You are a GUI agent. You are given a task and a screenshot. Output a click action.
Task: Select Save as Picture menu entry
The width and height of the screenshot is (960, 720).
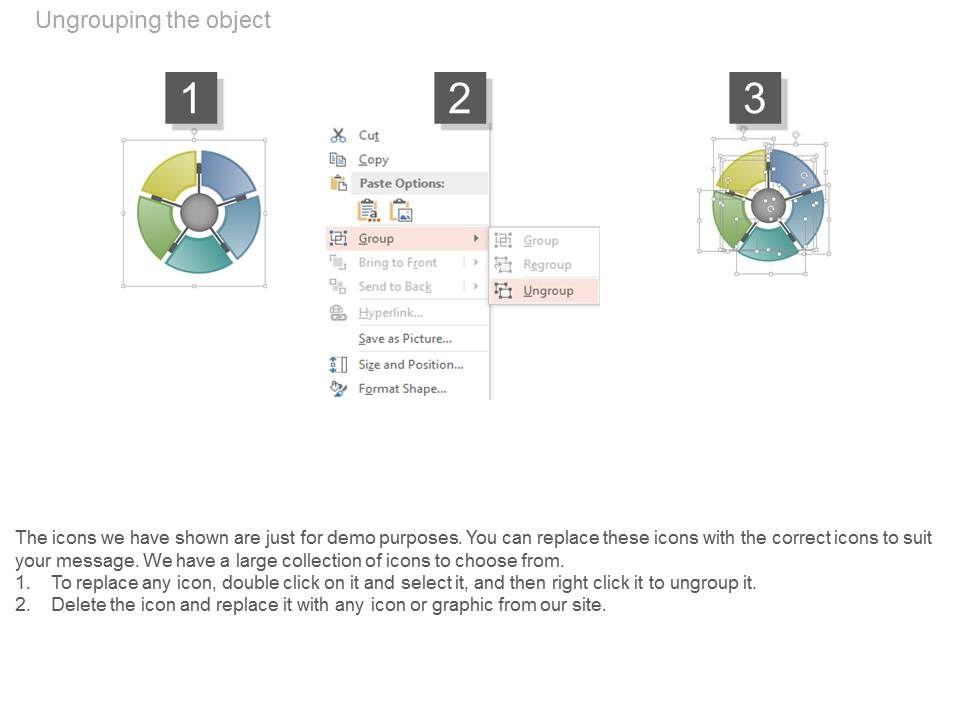405,338
